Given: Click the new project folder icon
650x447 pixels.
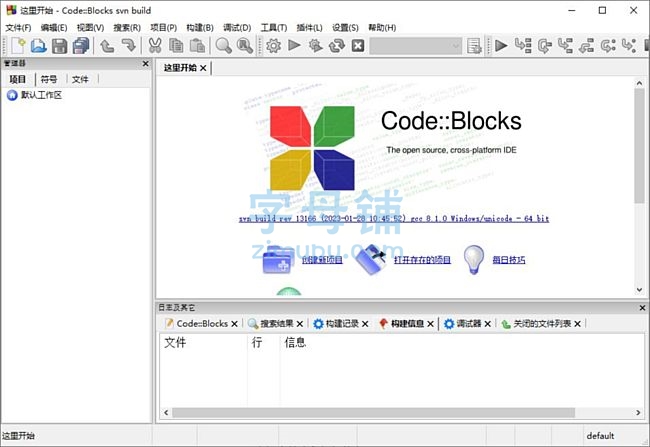Looking at the screenshot, I should pyautogui.click(x=277, y=260).
